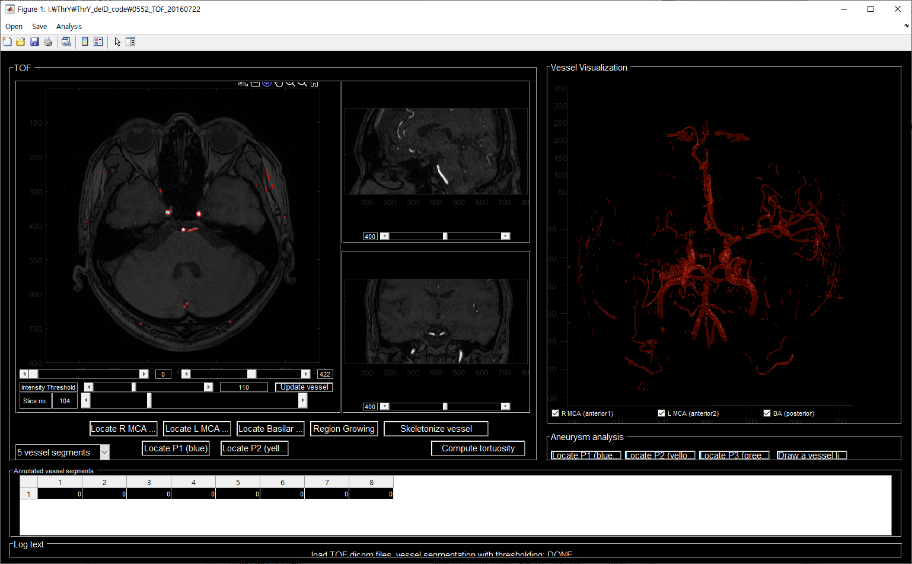Uncheck the R MCA (anterior1) checkbox
The width and height of the screenshot is (912, 564).
pyautogui.click(x=555, y=413)
